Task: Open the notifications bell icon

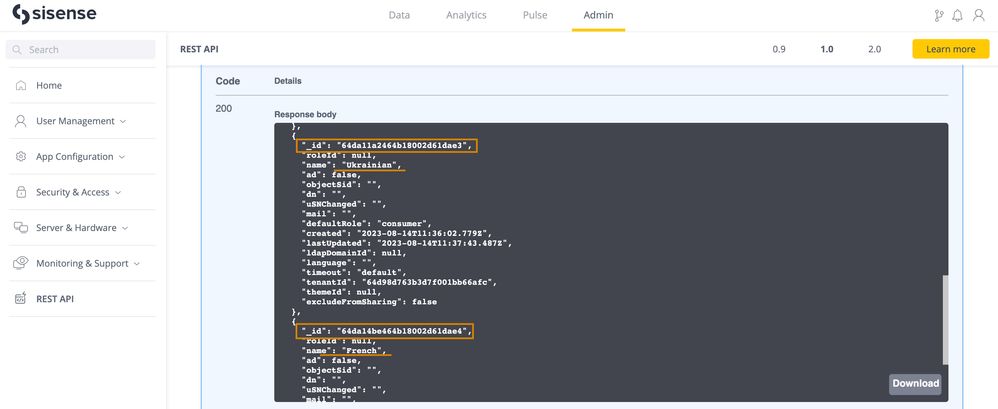Action: click(x=958, y=16)
